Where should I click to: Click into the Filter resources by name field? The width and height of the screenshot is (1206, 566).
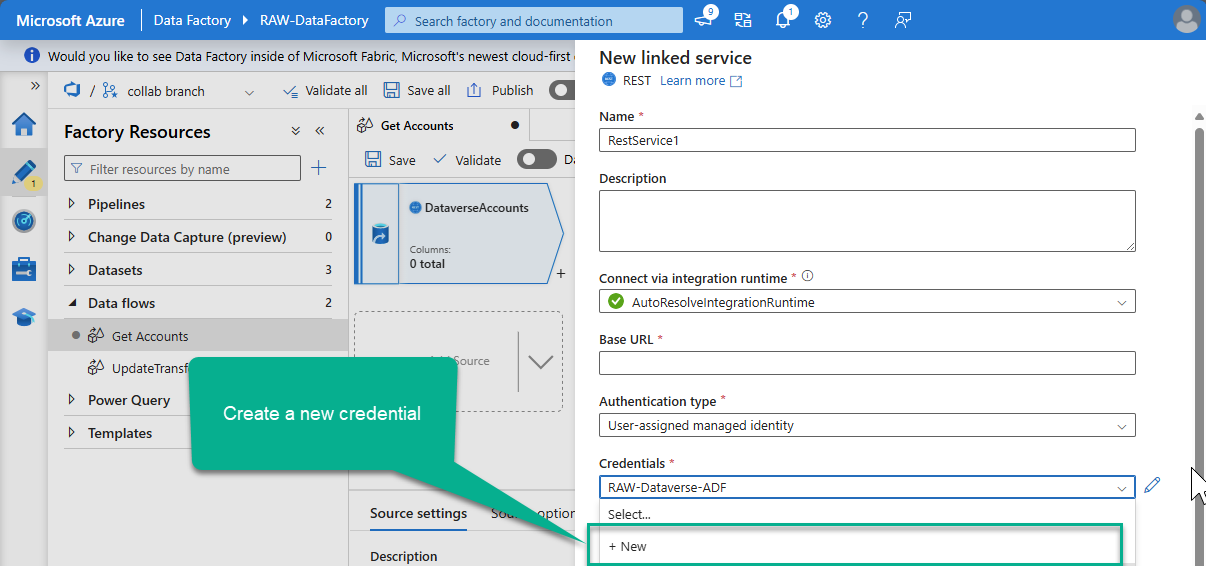point(182,169)
